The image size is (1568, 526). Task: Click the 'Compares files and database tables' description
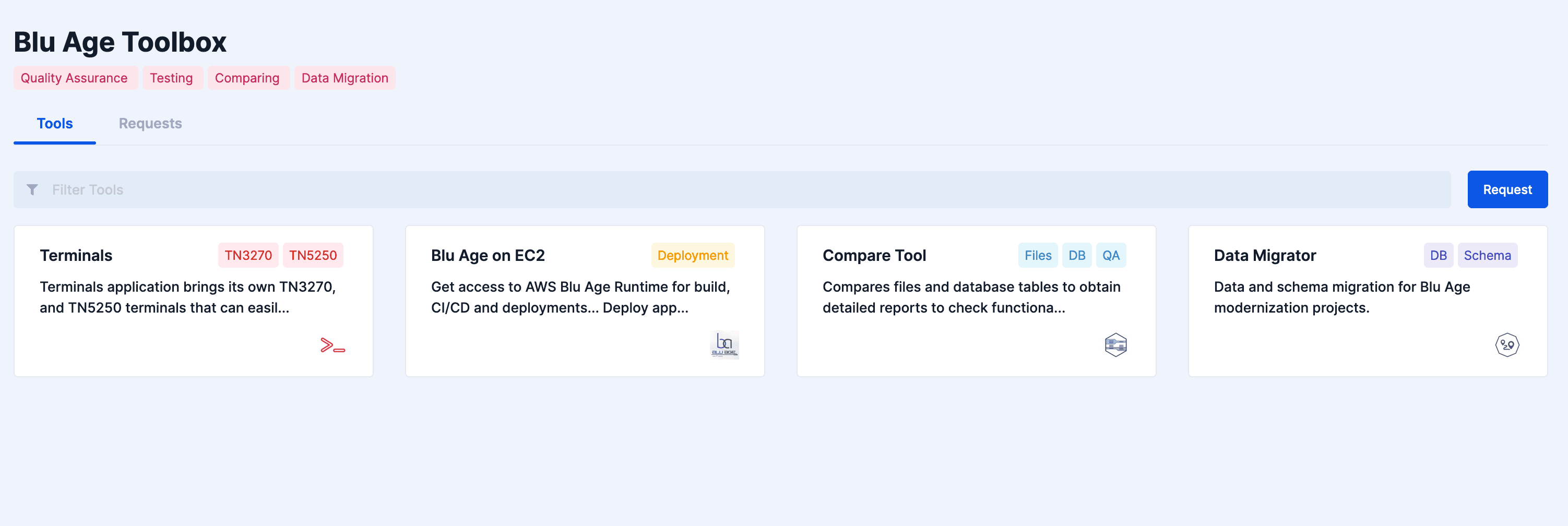click(x=971, y=297)
